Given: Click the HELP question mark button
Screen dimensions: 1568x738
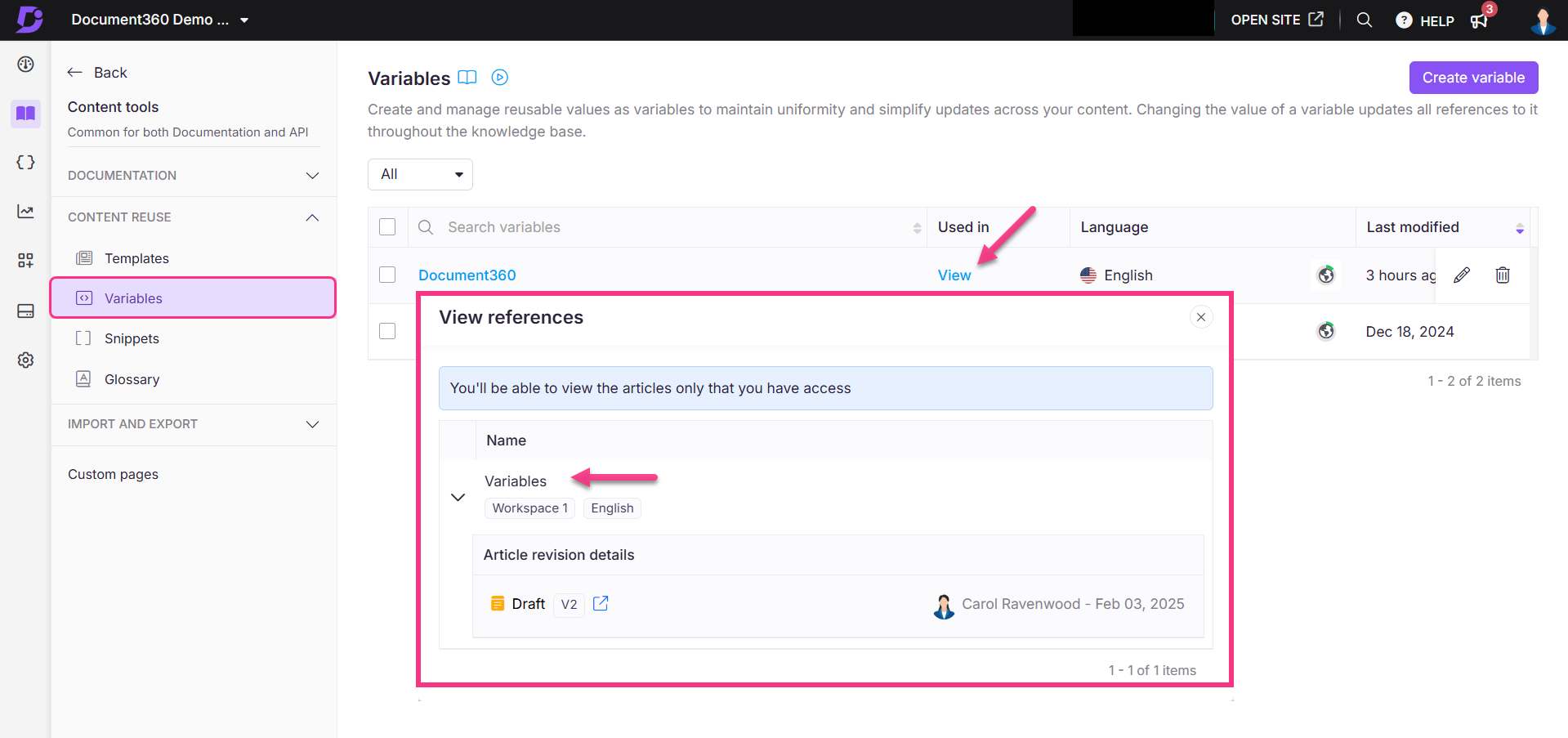Looking at the screenshot, I should [x=1425, y=20].
